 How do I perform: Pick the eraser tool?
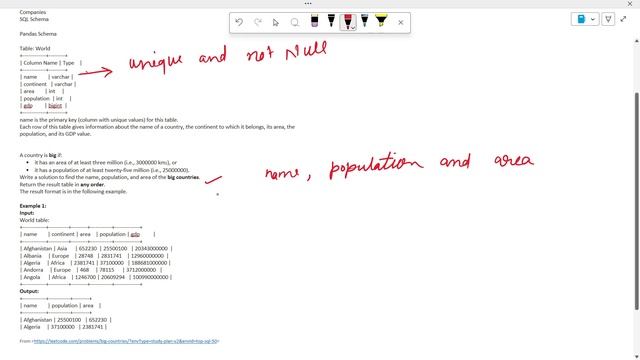click(x=314, y=21)
